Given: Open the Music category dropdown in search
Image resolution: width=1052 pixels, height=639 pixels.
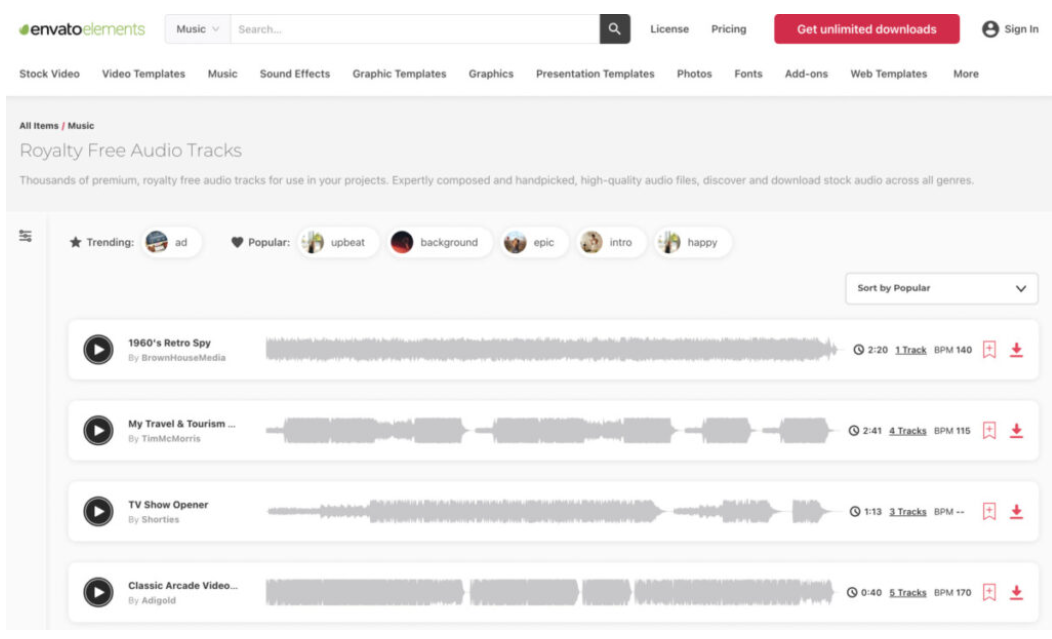Looking at the screenshot, I should pos(198,29).
